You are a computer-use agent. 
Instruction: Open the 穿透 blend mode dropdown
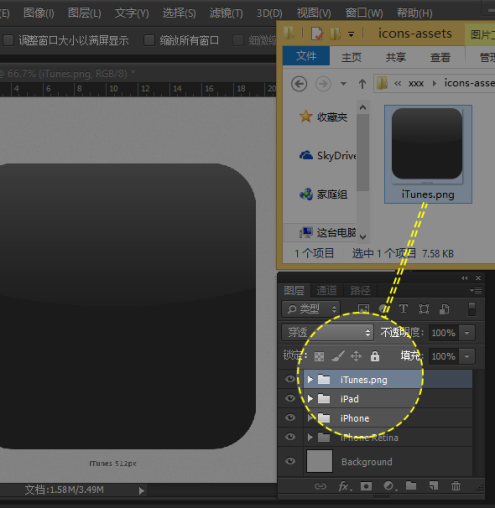(x=327, y=332)
